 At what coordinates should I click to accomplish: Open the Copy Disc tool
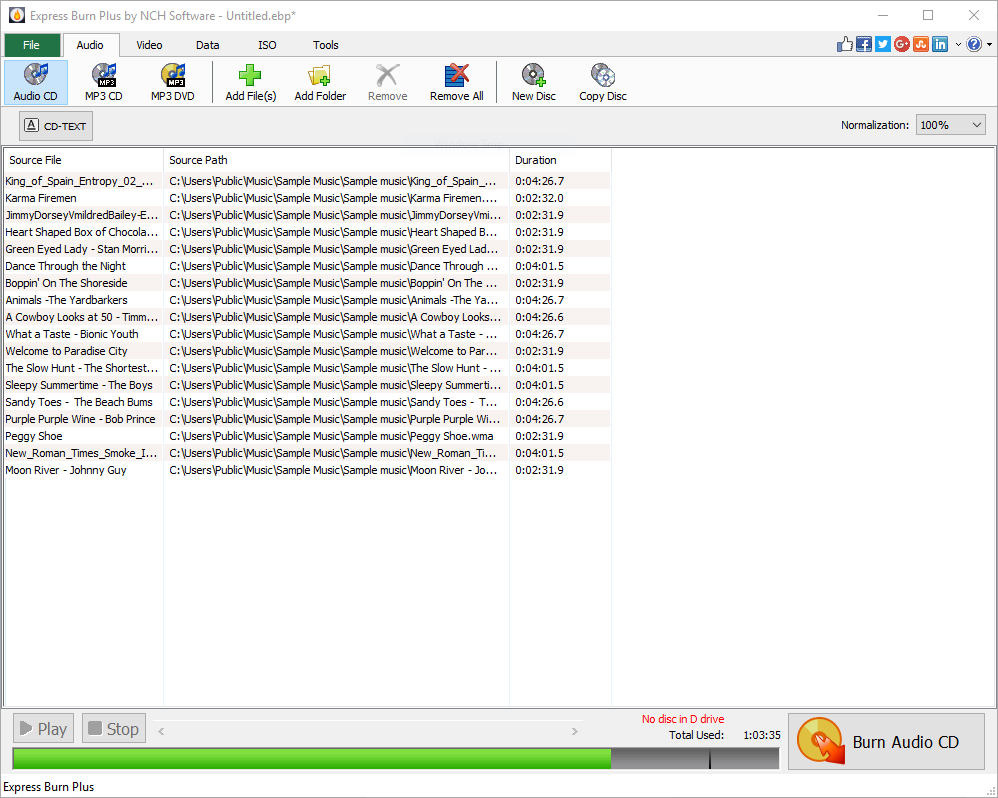pyautogui.click(x=602, y=81)
